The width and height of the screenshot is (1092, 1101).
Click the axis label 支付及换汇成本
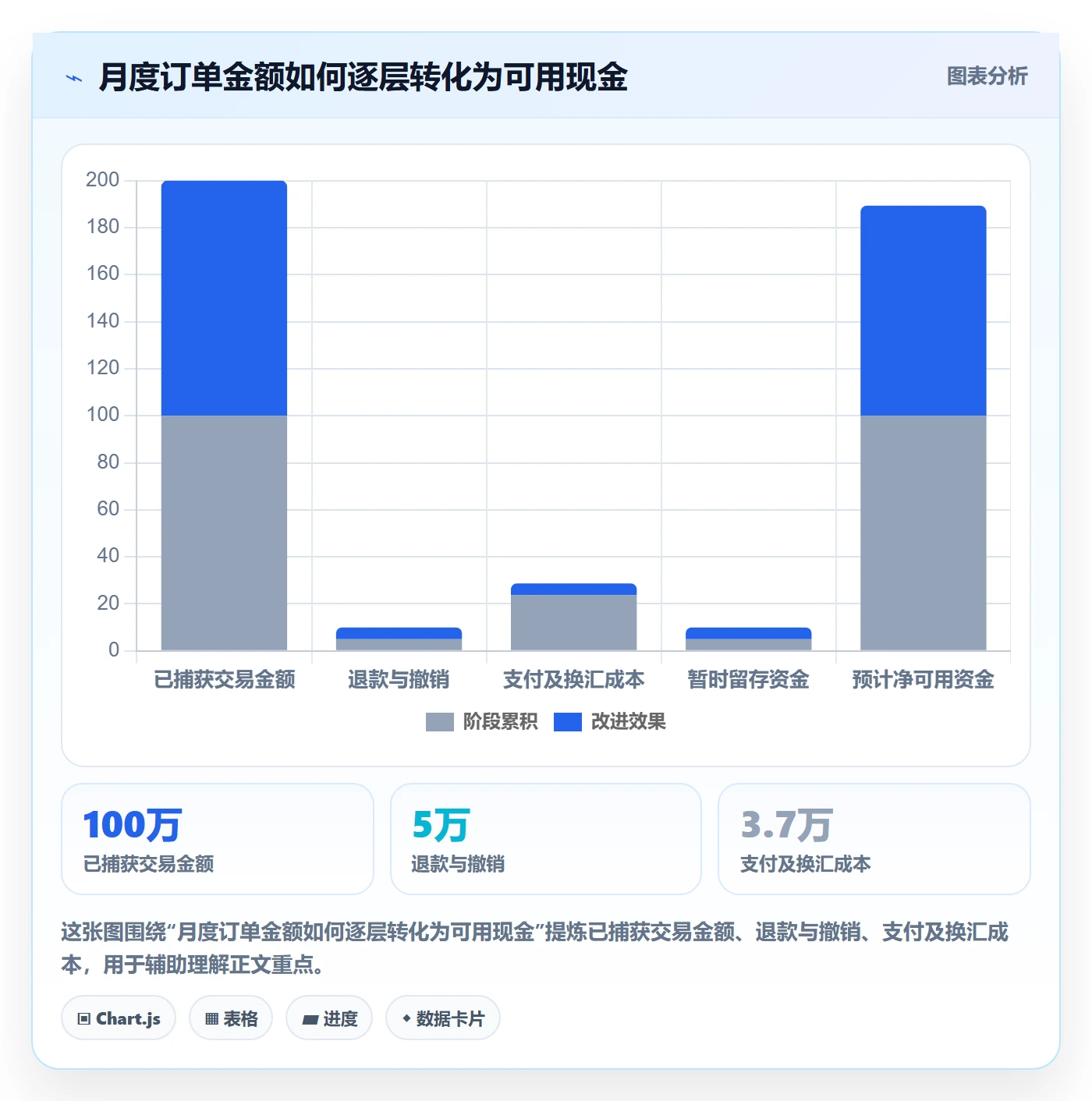click(573, 680)
